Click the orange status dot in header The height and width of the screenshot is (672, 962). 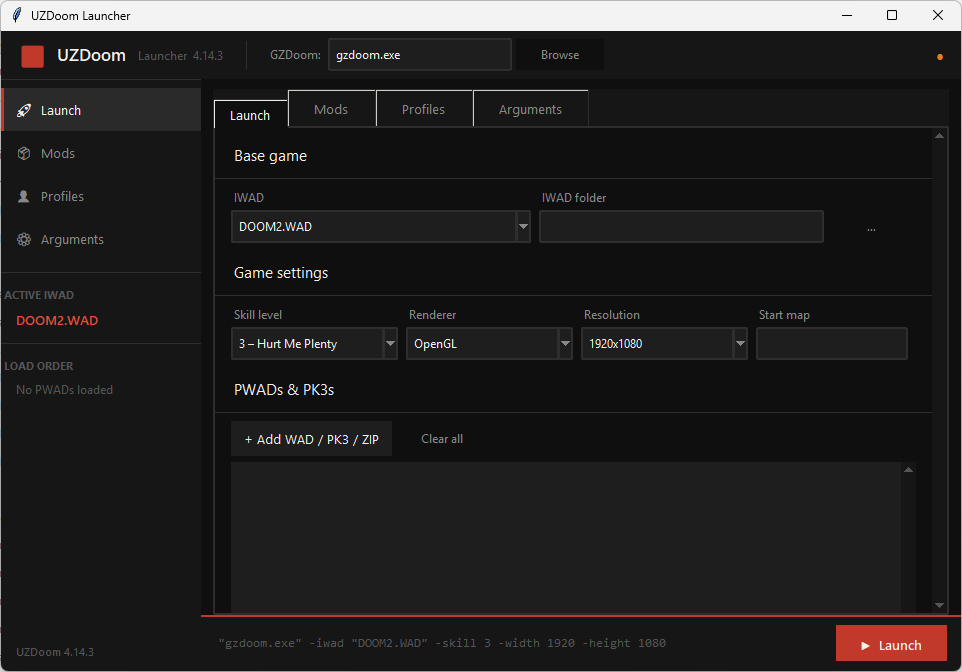pos(939,57)
